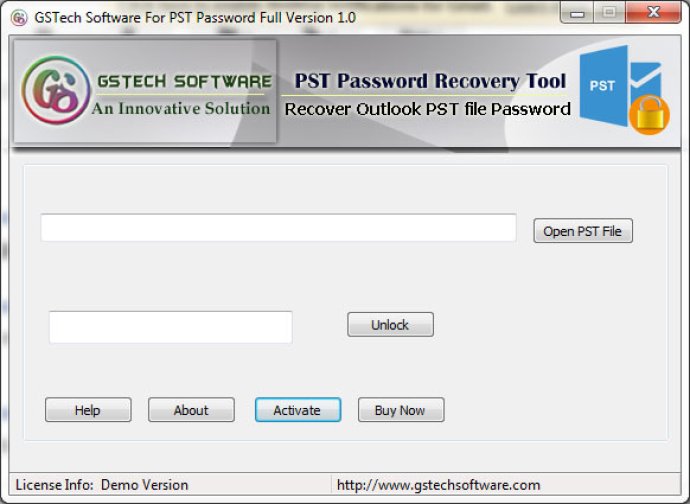Click the Buy Now button
Screen dimensions: 690x504
click(x=401, y=410)
